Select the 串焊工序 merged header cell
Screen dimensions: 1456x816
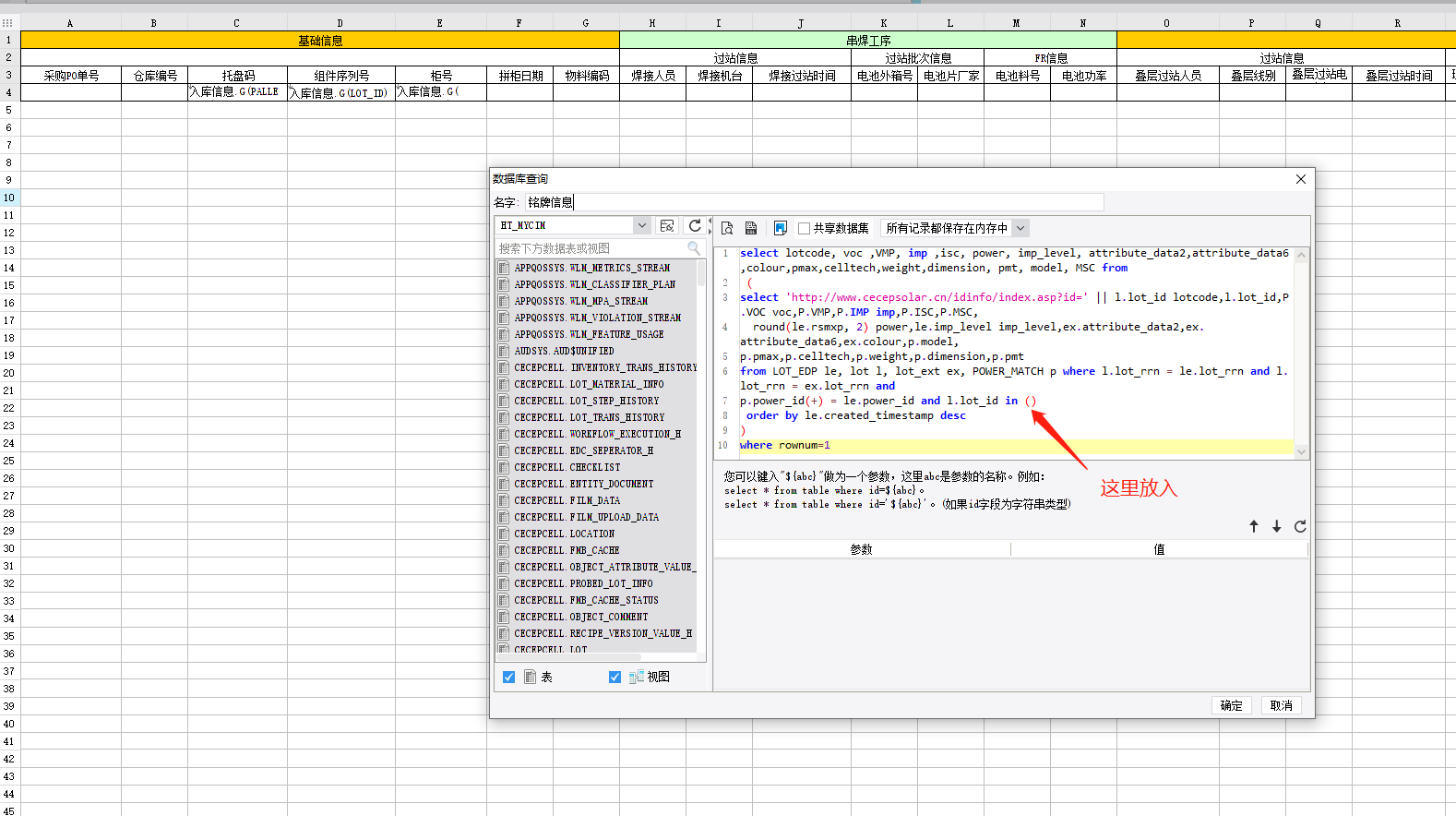pos(868,41)
